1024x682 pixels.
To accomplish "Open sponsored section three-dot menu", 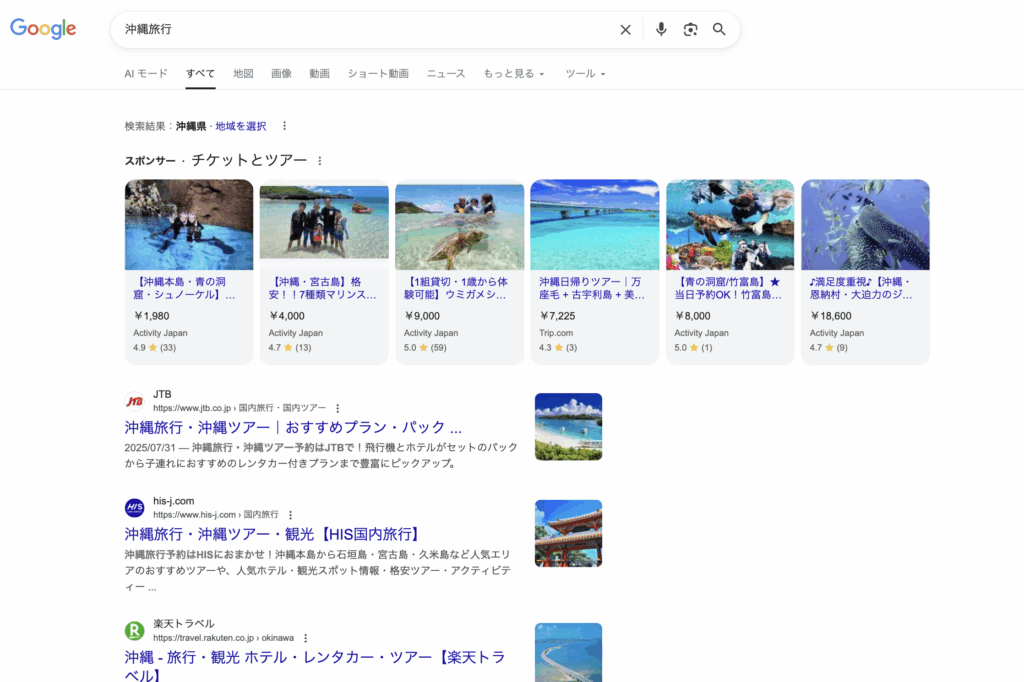I will tap(320, 161).
